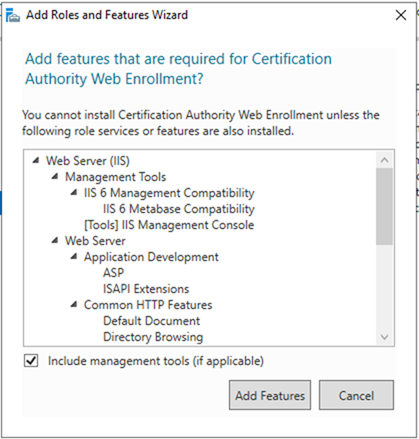419x439 pixels.
Task: Select ISAPI Extensions in the list
Action: tap(146, 289)
